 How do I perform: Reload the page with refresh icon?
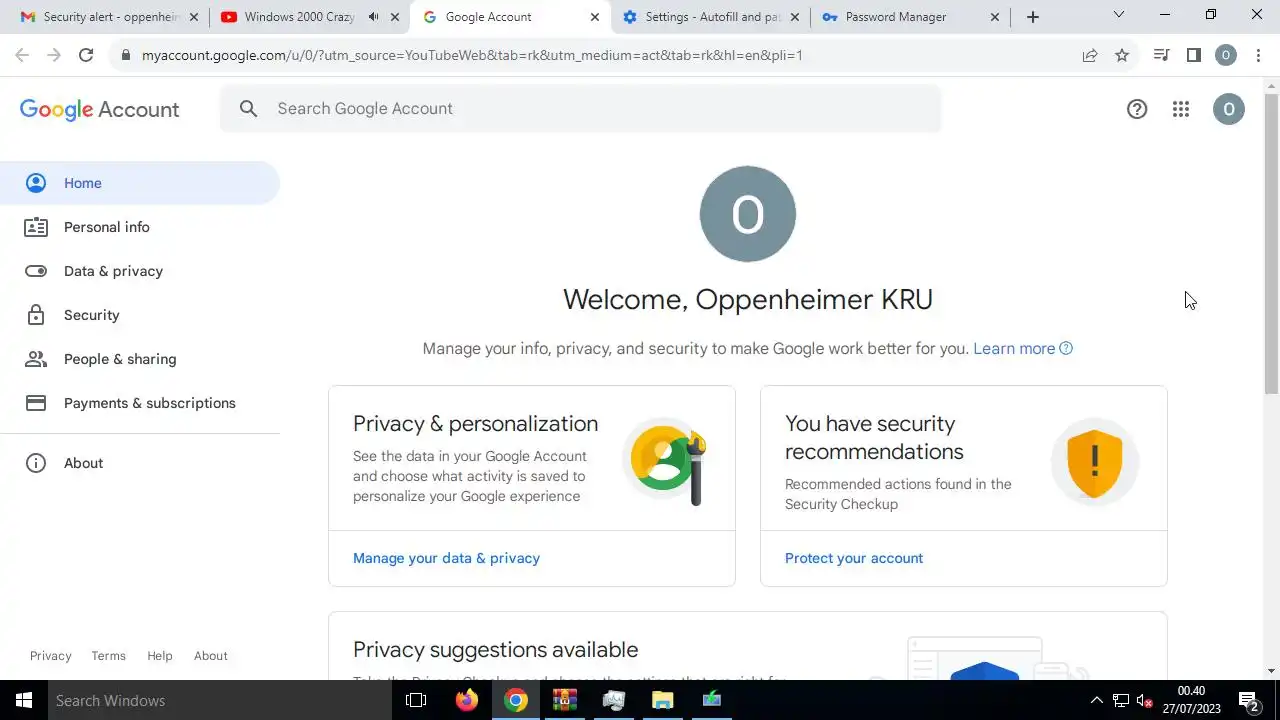(86, 55)
